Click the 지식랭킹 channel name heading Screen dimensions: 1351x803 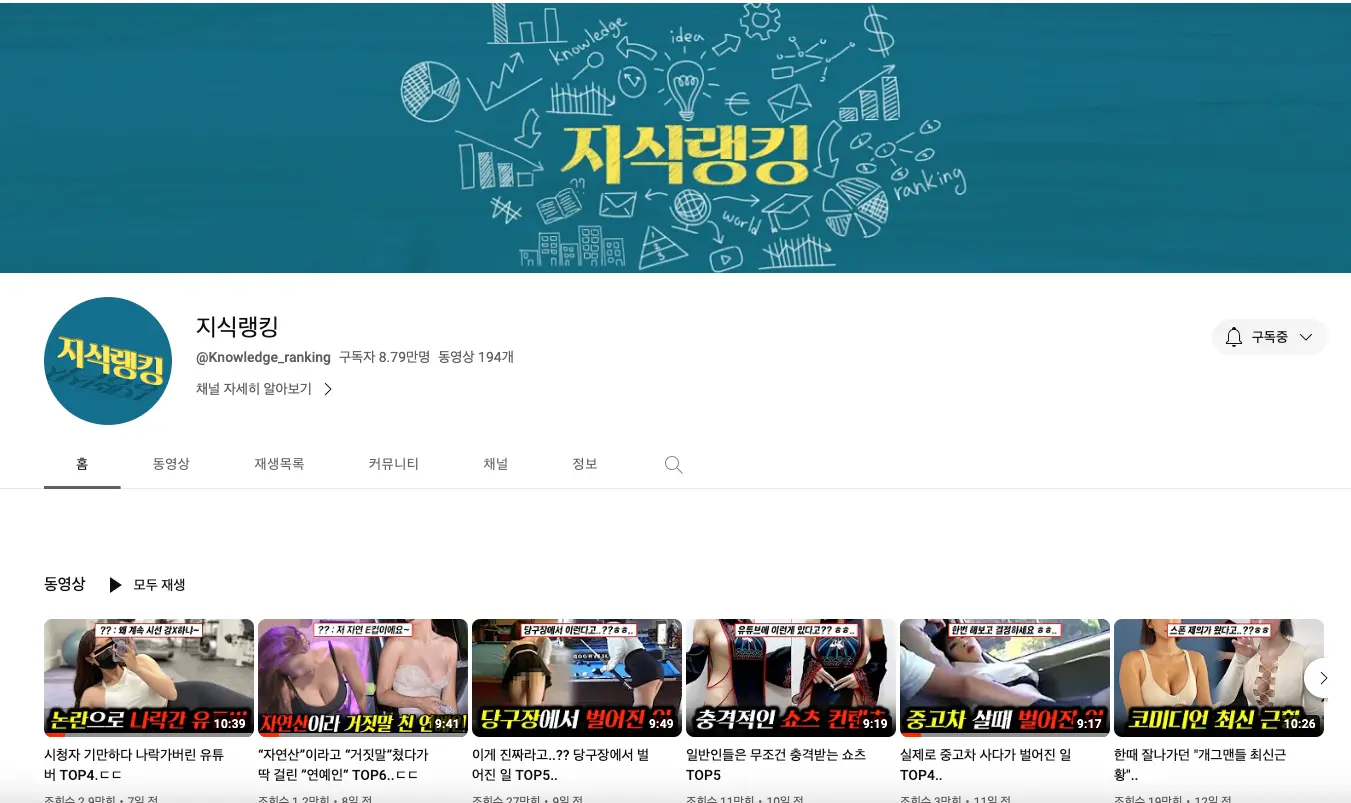click(237, 326)
